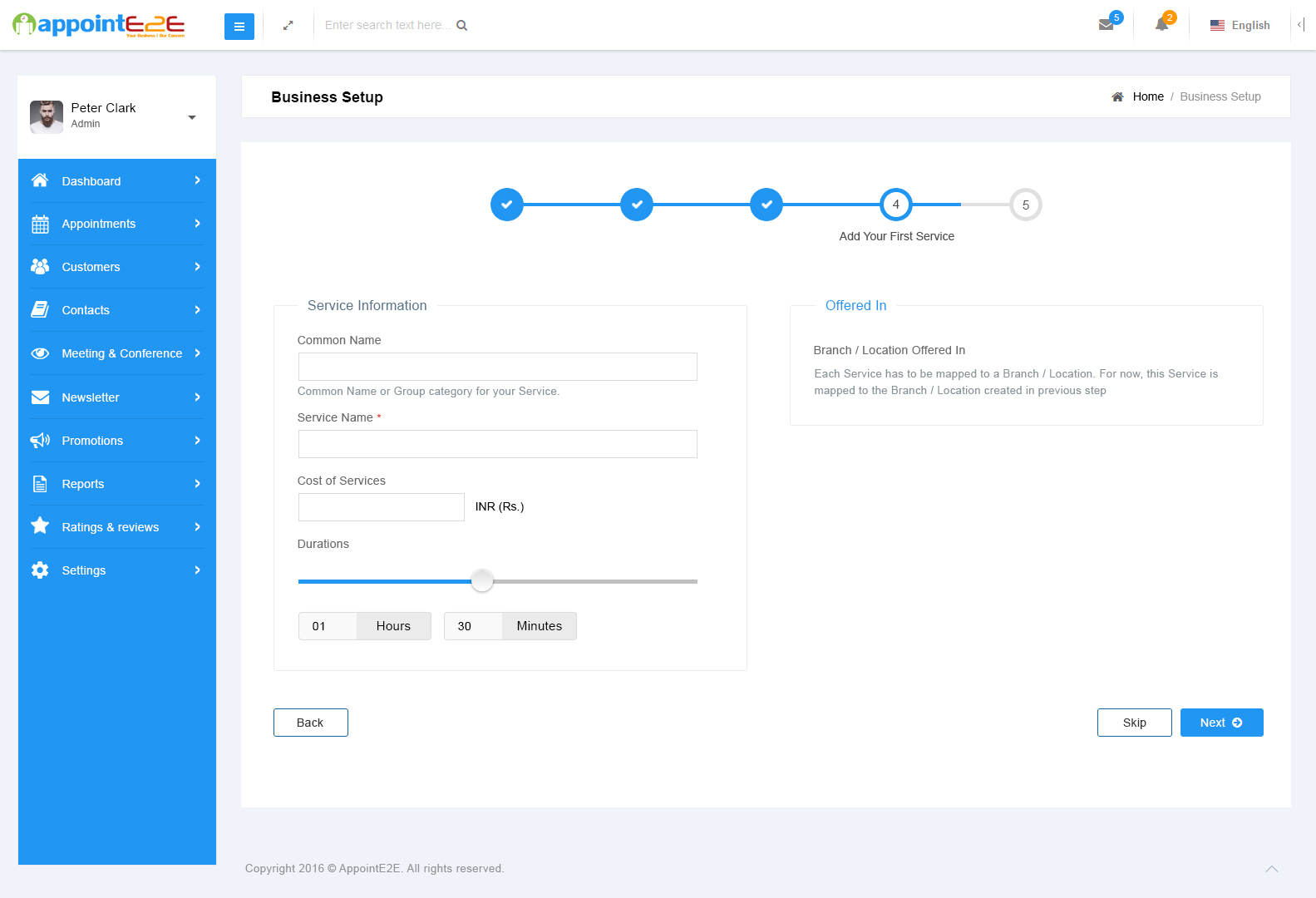Click the Offered In section heading
1316x898 pixels.
click(856, 305)
